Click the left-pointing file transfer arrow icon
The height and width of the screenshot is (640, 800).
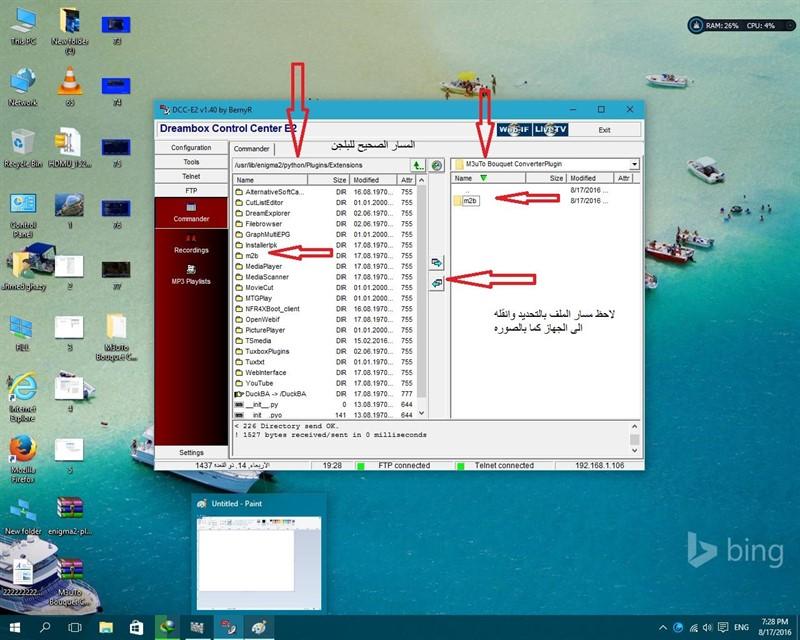coord(436,283)
